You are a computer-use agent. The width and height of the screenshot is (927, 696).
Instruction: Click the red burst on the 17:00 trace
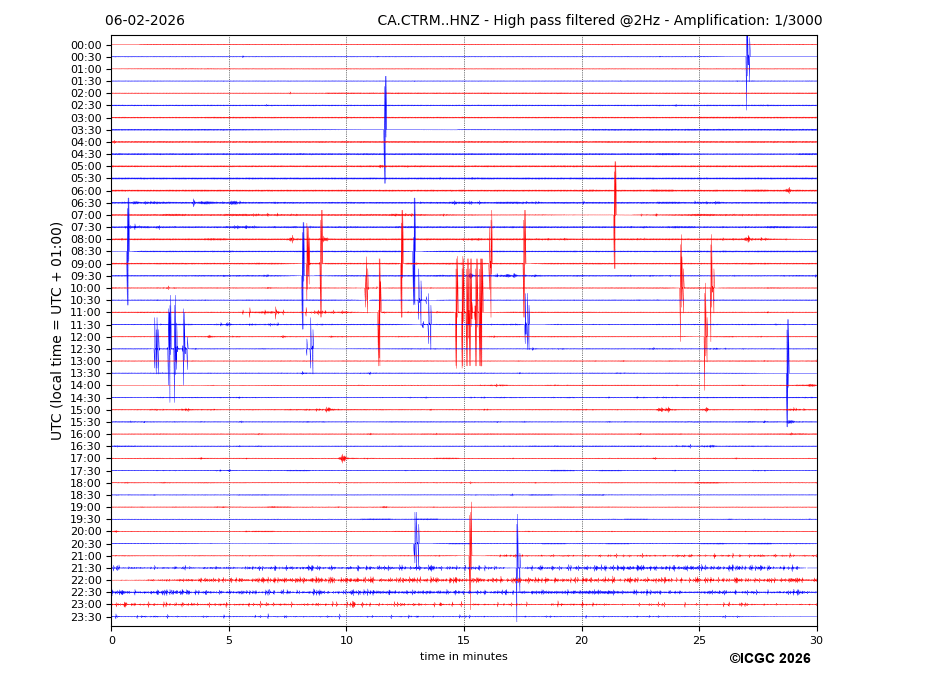point(343,458)
